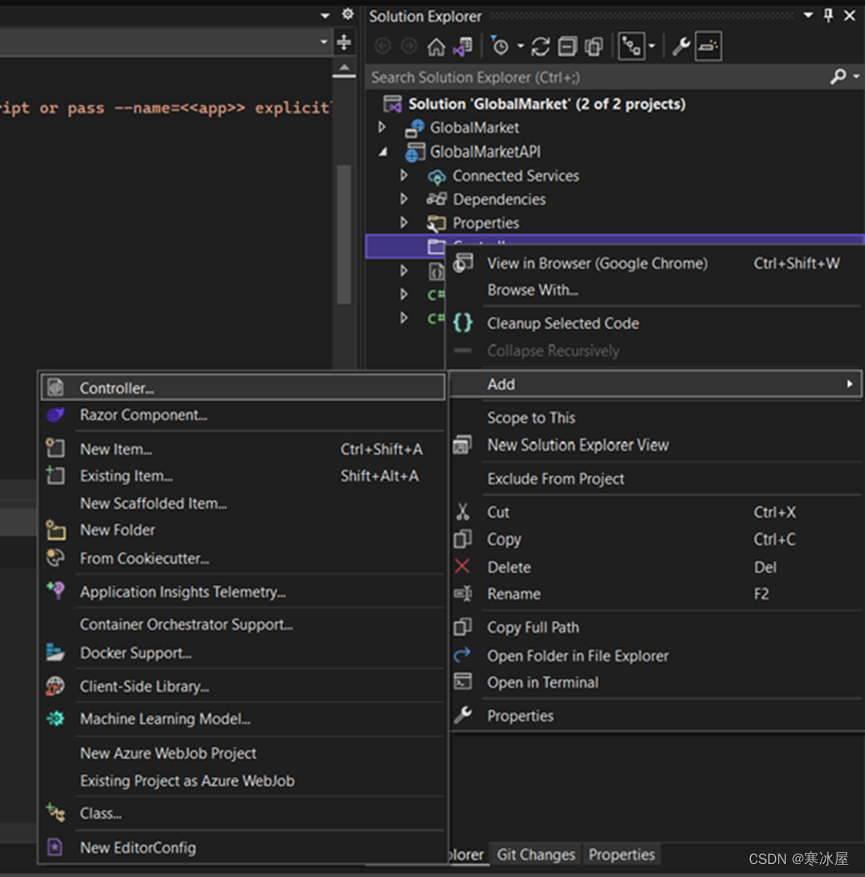865x877 pixels.
Task: Select Container Orchestrator Support...
Action: point(243,625)
